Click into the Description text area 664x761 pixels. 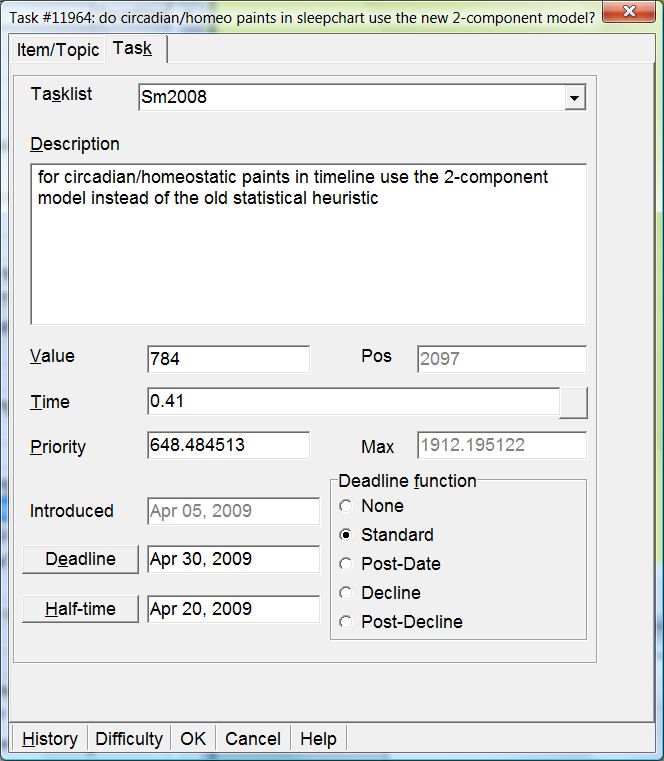pyautogui.click(x=308, y=244)
